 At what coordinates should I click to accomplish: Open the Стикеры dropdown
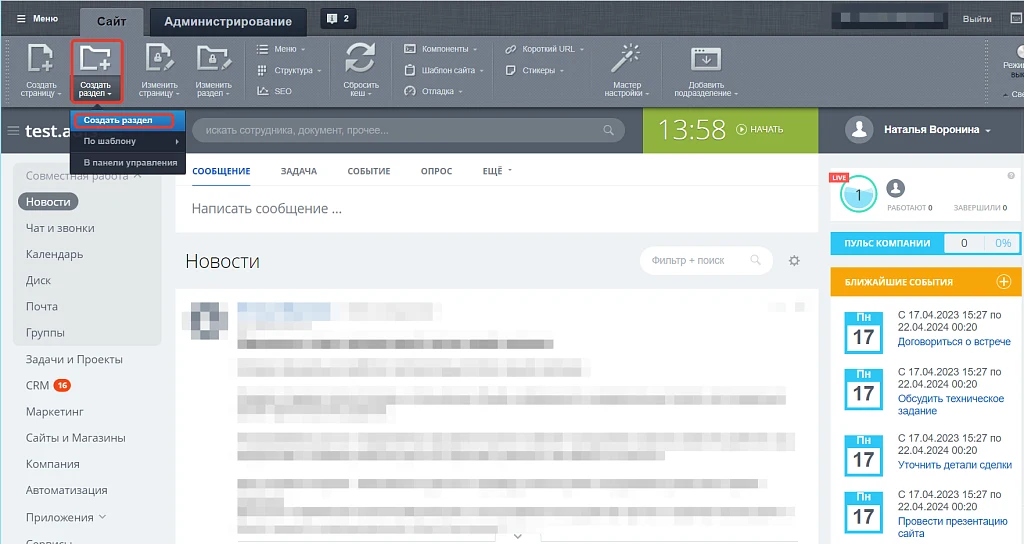tap(535, 70)
